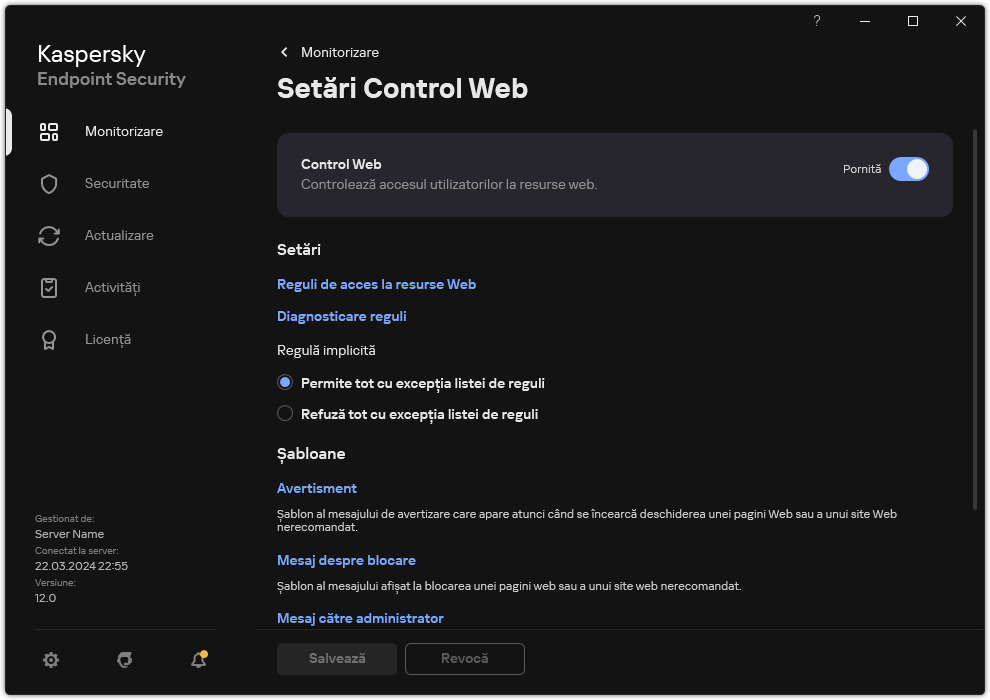This screenshot has height=700, width=990.
Task: Click the support icon at the bottom
Action: (124, 660)
